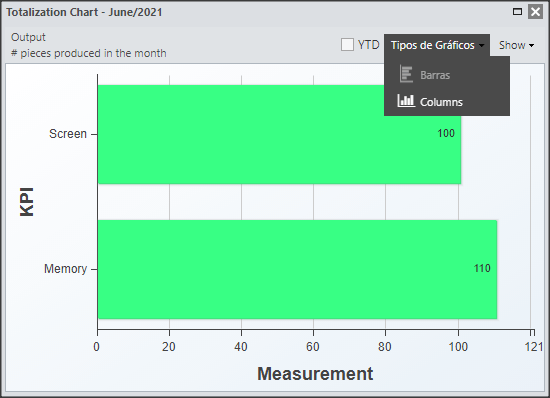Click the 121 axis tick label
Viewport: 550px width, 398px height.
click(x=534, y=347)
